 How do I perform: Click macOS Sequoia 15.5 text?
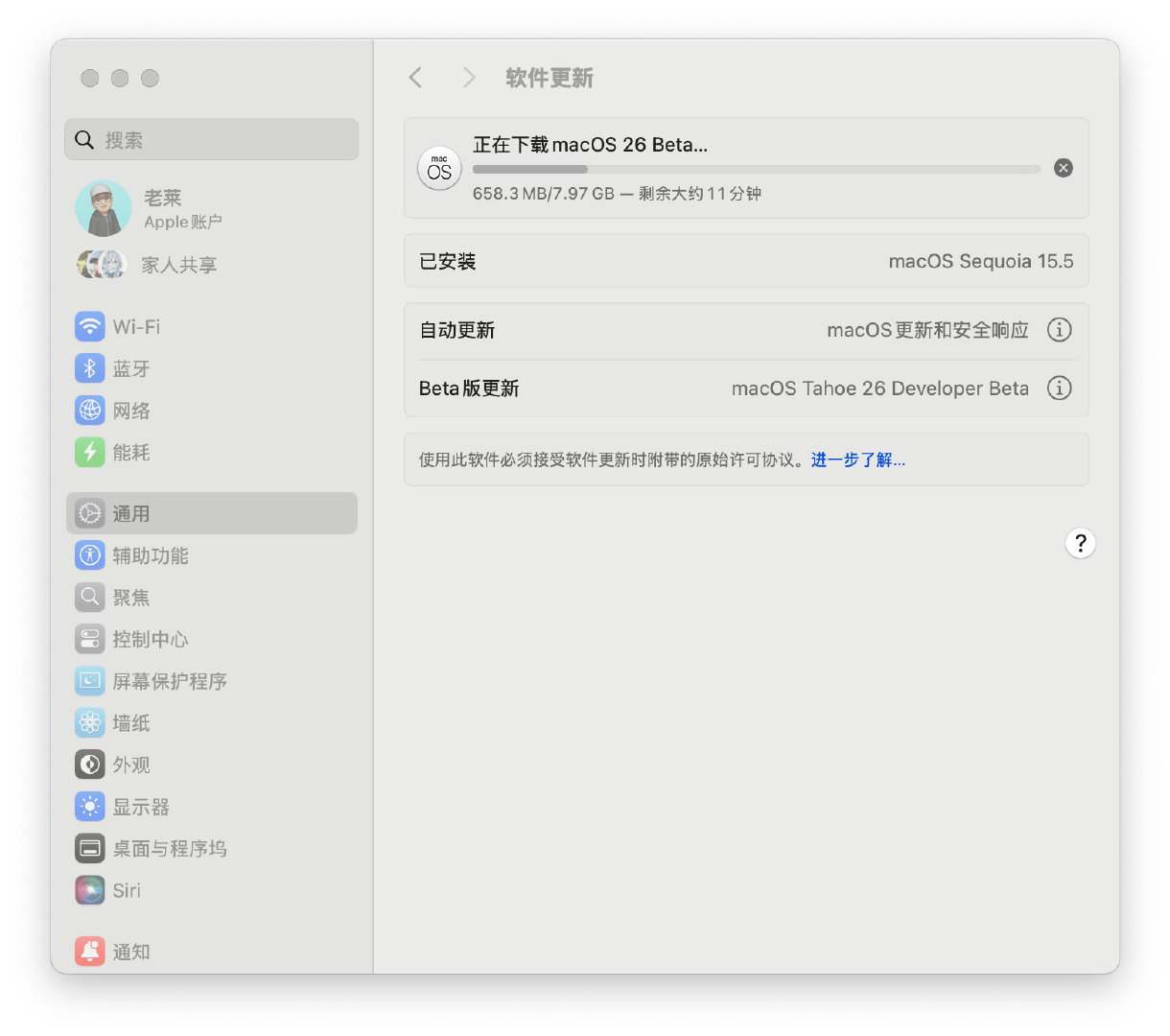pyautogui.click(x=981, y=261)
